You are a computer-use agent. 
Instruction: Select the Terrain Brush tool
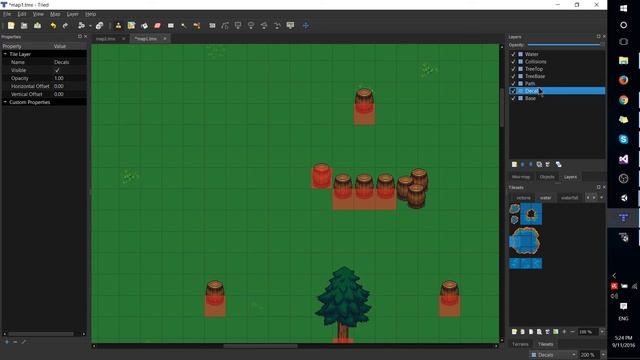point(131,26)
